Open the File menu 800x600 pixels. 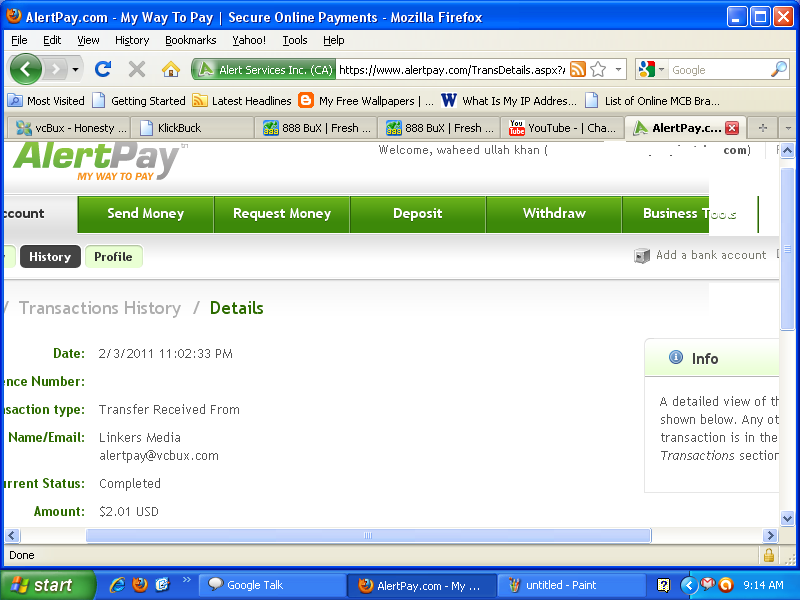pyautogui.click(x=19, y=40)
